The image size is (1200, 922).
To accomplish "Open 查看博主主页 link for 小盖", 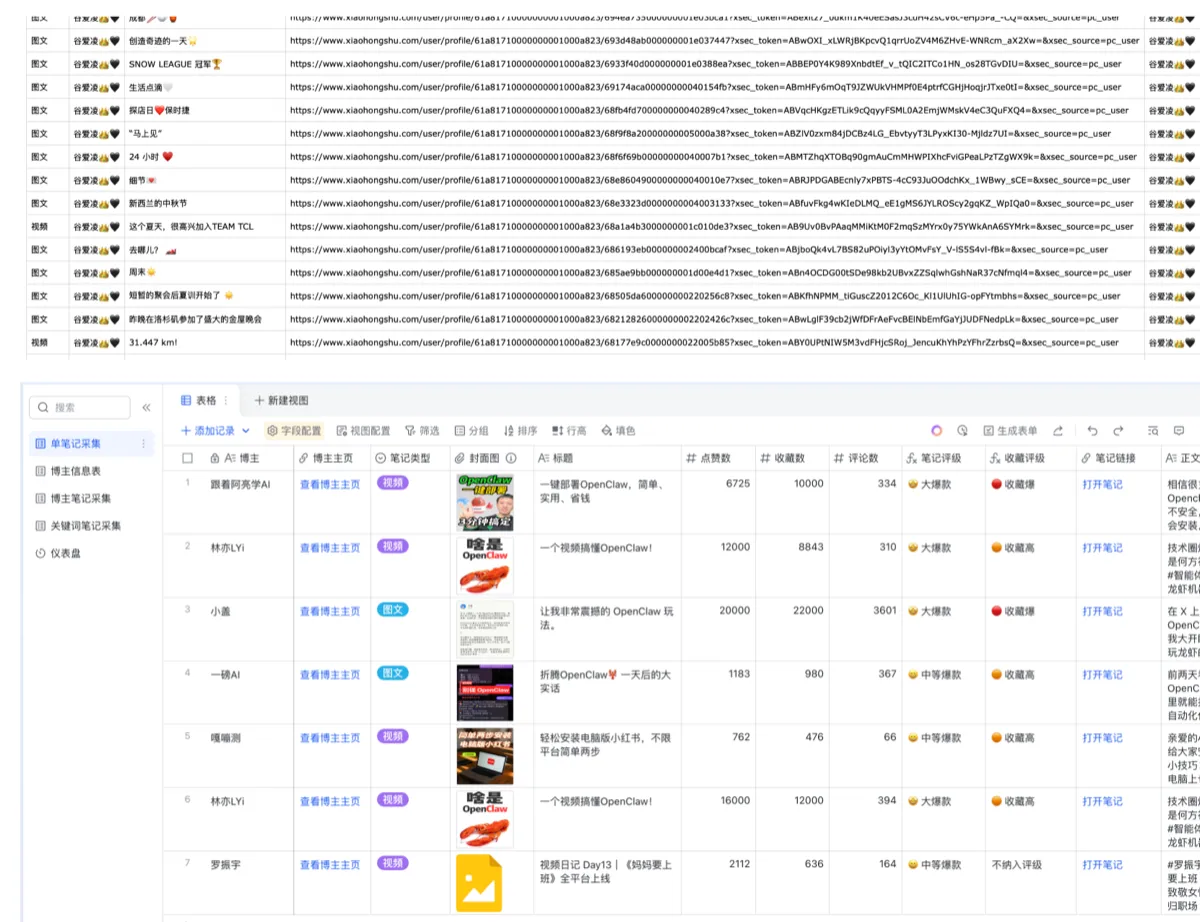I will [x=330, y=611].
